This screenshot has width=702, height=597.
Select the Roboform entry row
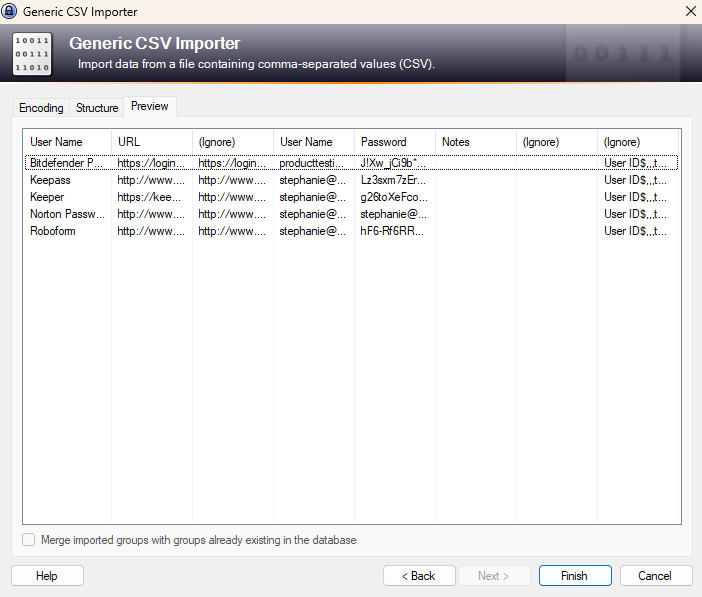[x=52, y=231]
